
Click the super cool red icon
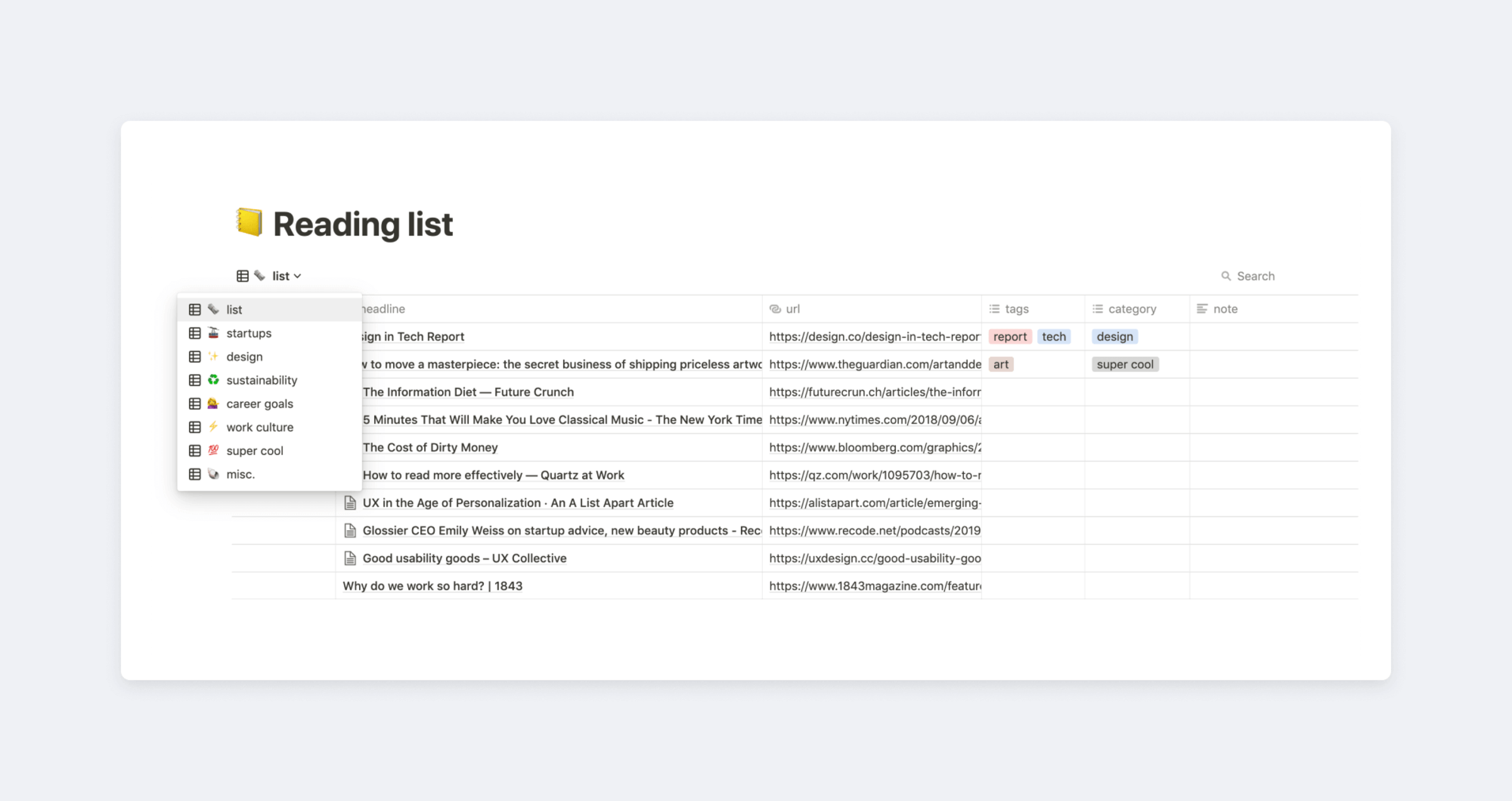tap(214, 450)
